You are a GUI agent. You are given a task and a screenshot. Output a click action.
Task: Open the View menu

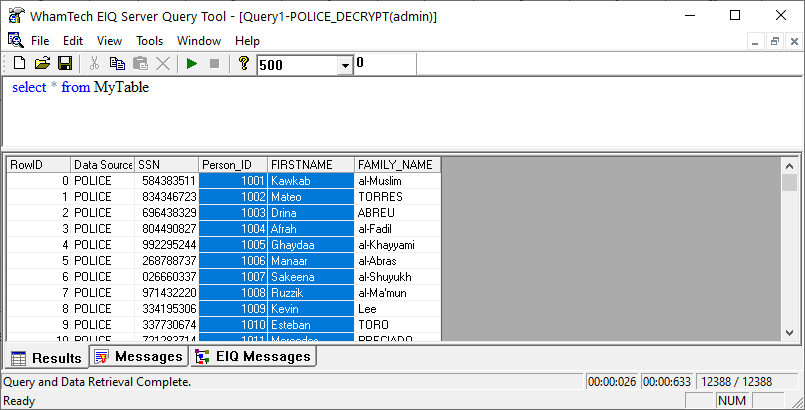(x=109, y=41)
